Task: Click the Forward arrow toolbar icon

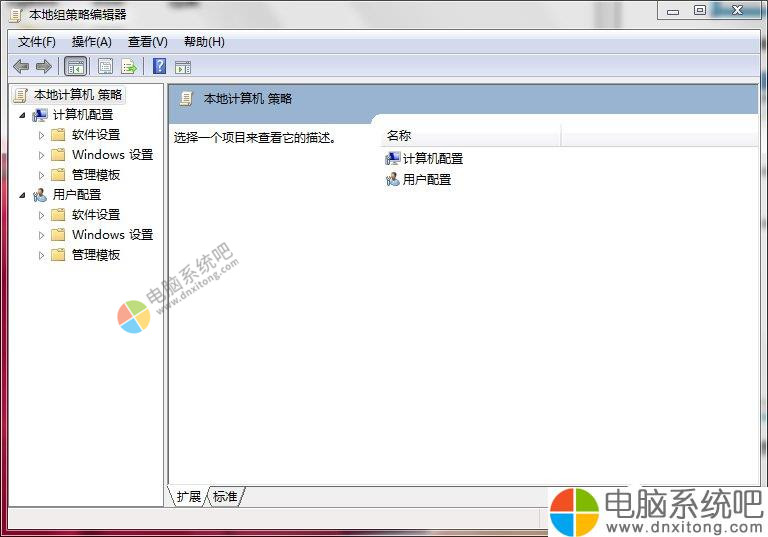Action: pyautogui.click(x=44, y=66)
